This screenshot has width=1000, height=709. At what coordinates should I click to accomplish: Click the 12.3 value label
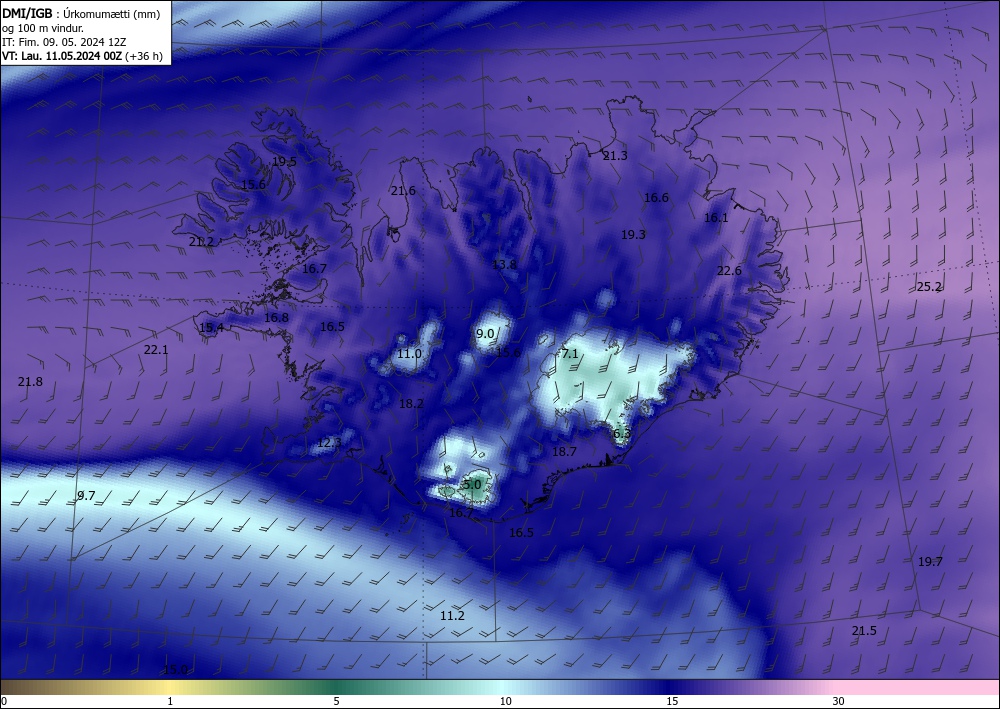[x=329, y=442]
